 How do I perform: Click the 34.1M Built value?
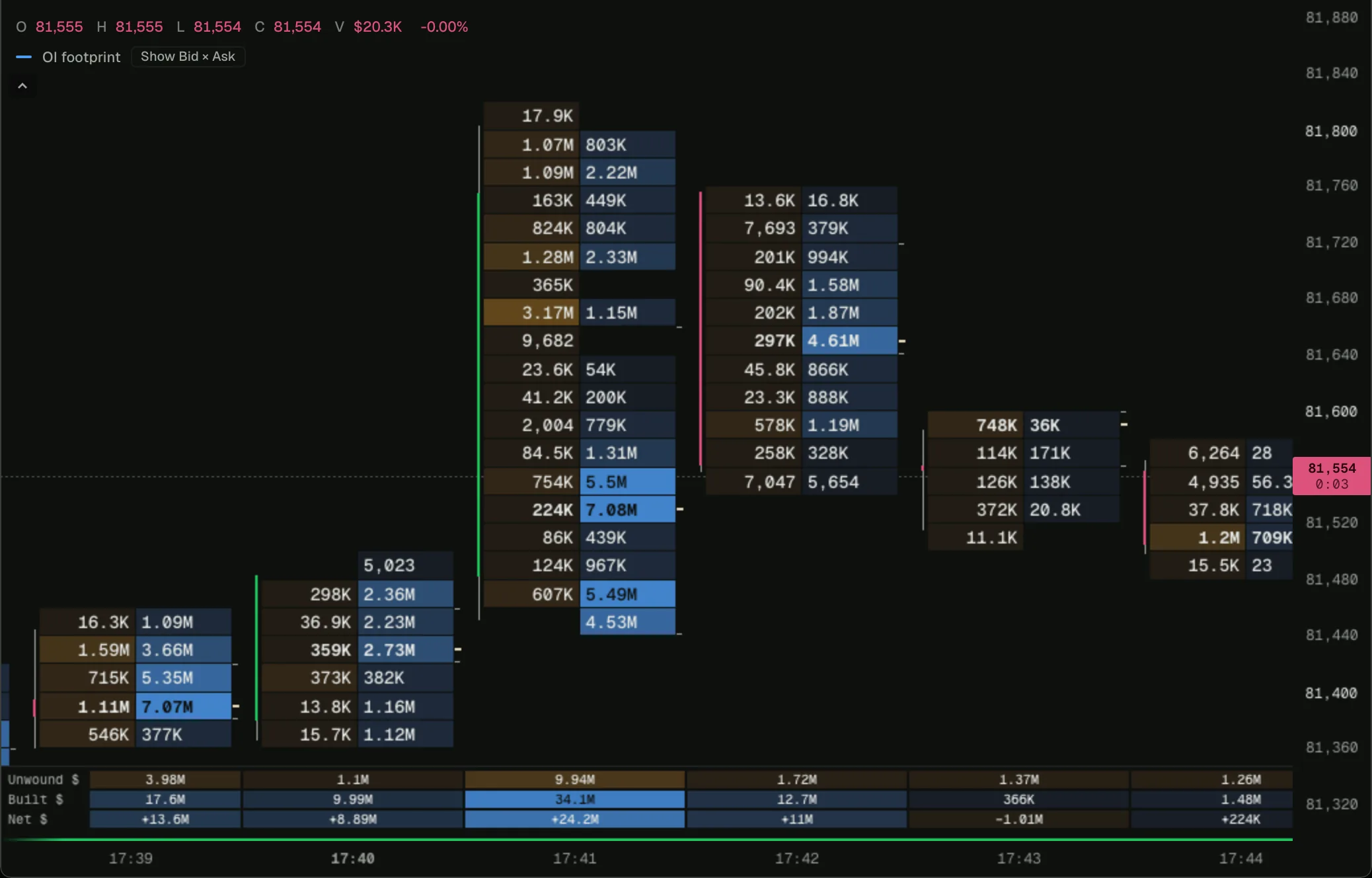574,799
